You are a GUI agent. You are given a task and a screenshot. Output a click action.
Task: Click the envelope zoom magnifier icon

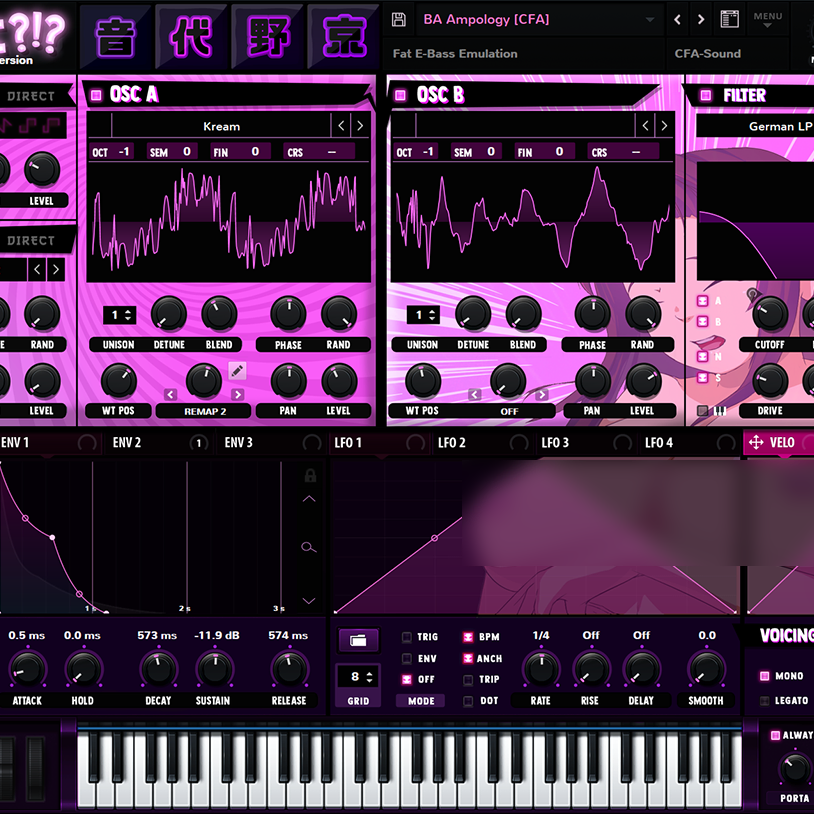[x=309, y=547]
